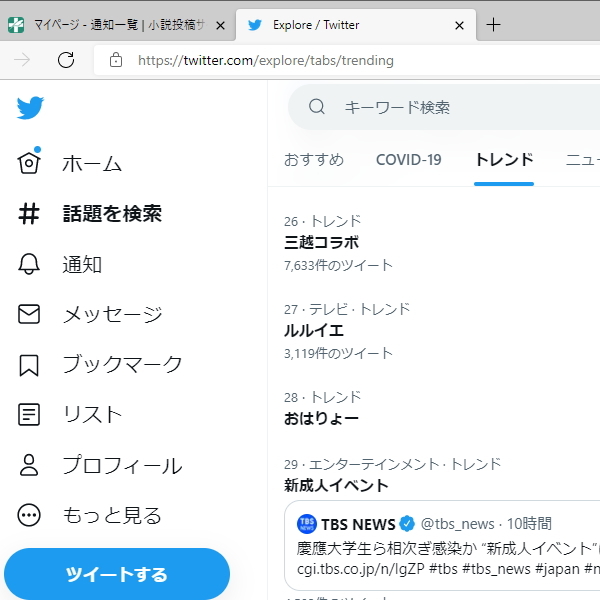
Task: Click 28 · トレンド label
Action: pos(322,397)
